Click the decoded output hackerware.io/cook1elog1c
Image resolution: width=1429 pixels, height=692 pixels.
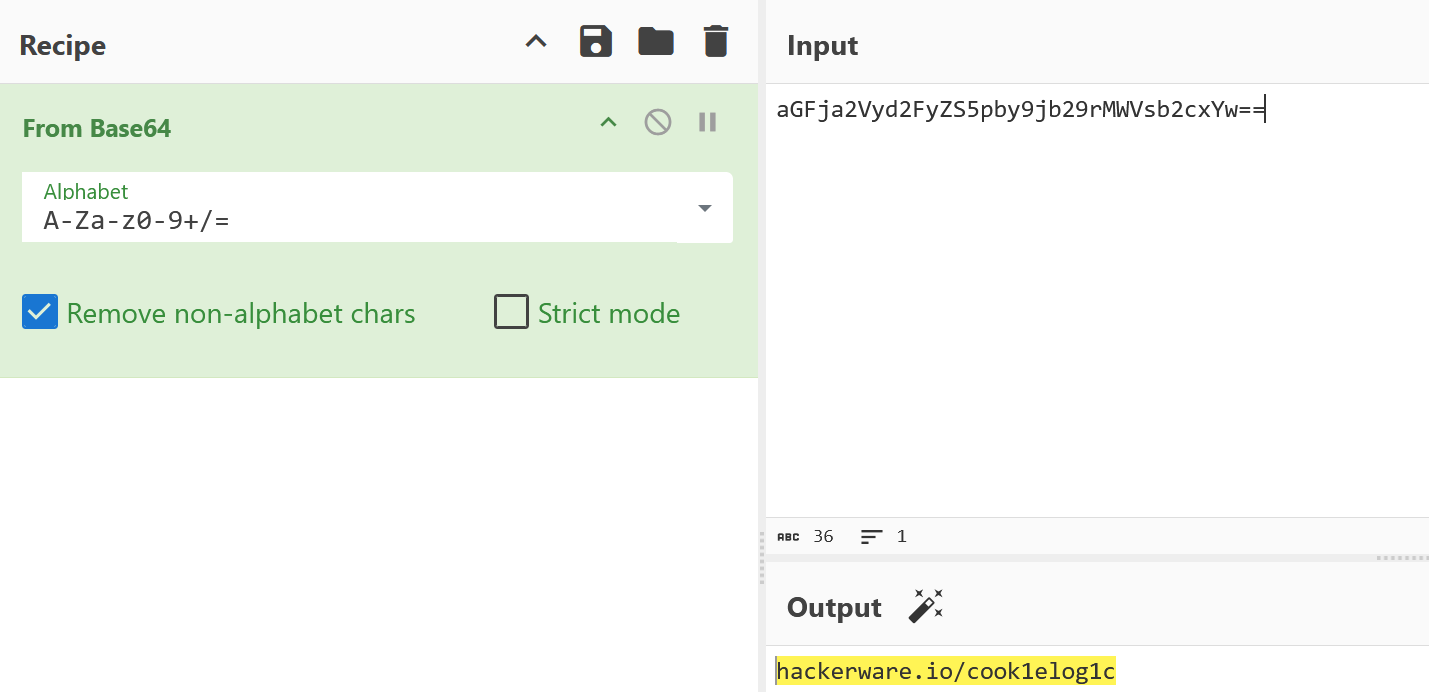click(x=945, y=671)
